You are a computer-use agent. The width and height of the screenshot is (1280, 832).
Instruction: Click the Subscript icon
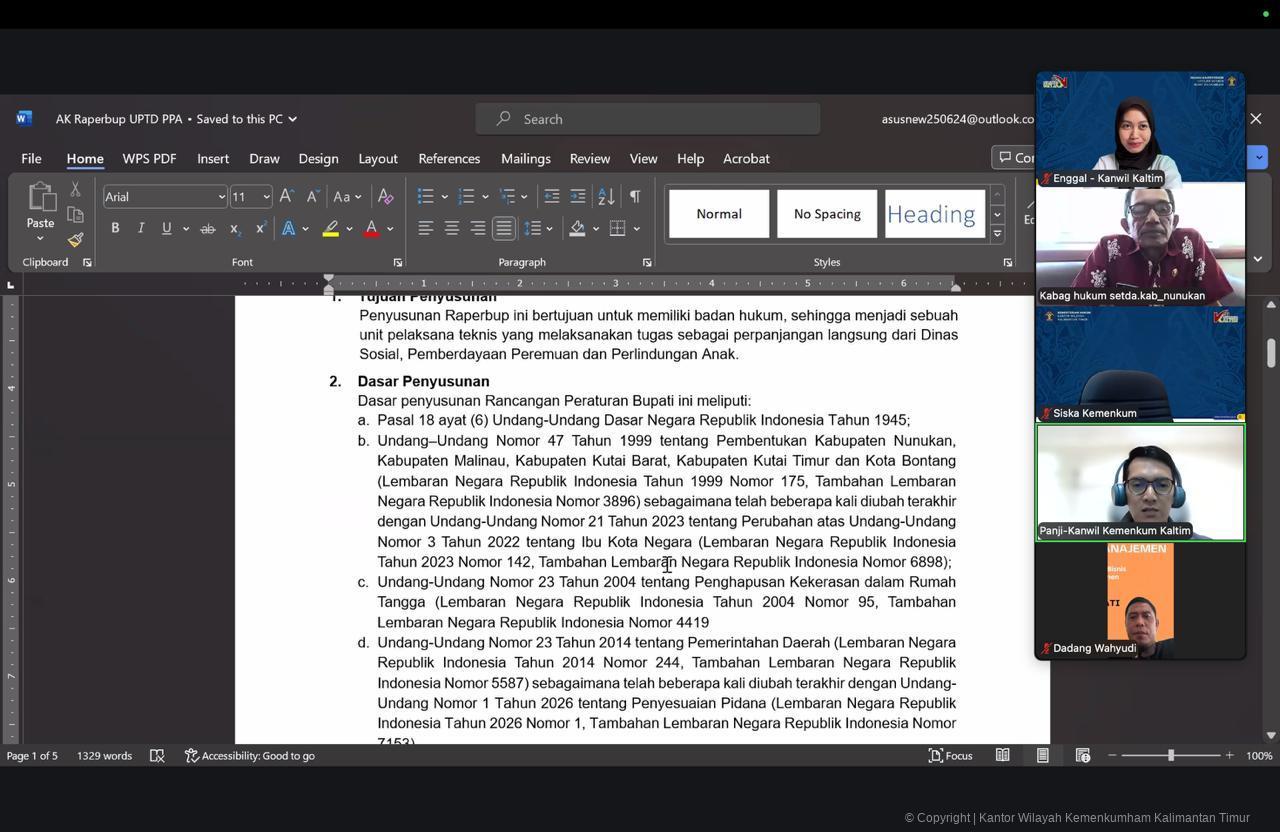pyautogui.click(x=234, y=229)
